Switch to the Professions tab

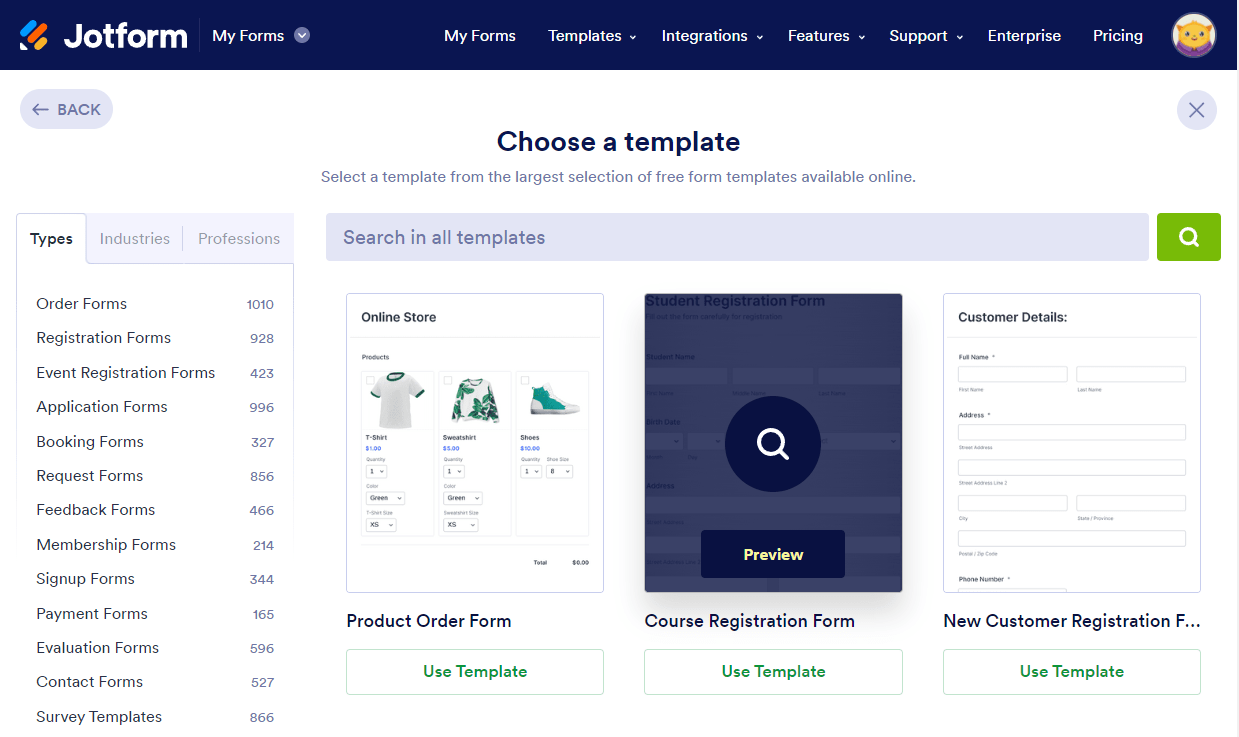pyautogui.click(x=239, y=239)
